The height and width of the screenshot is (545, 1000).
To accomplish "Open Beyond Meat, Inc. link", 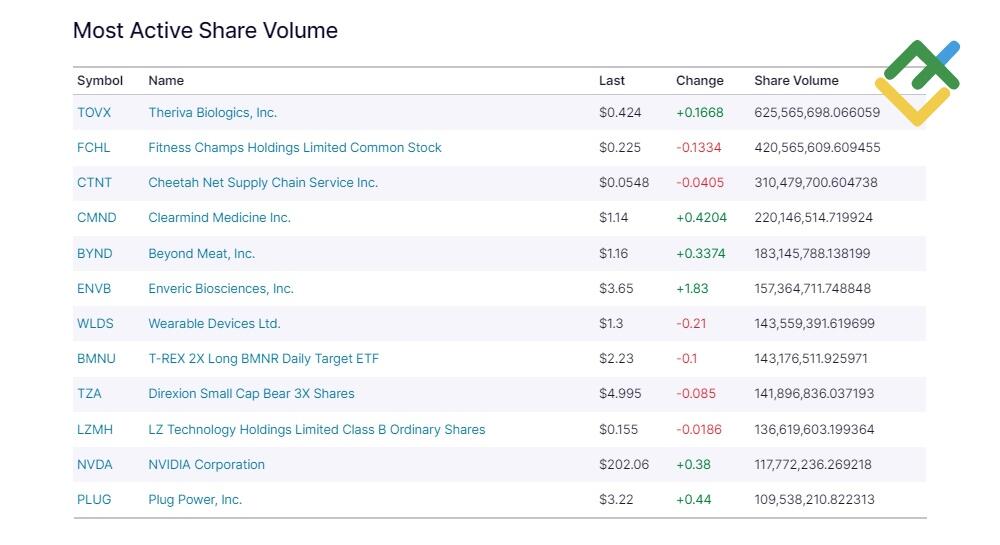I will 202,254.
